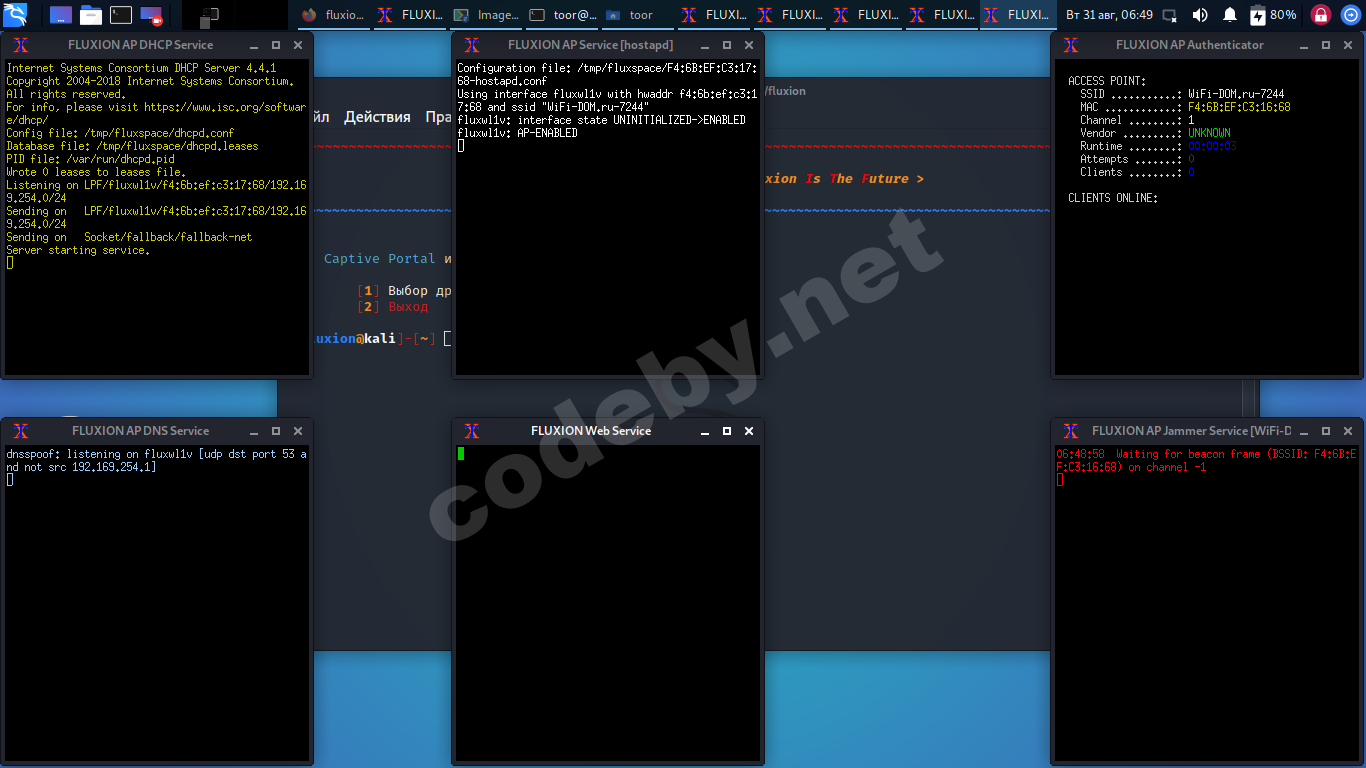1366x768 pixels.
Task: Maximize the FLUXION AP Authenticator window
Action: point(1326,45)
